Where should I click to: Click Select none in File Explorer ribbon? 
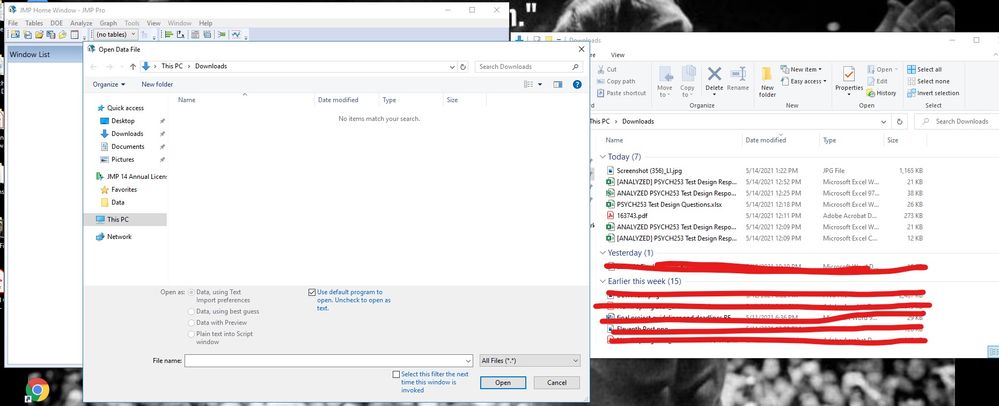click(928, 82)
